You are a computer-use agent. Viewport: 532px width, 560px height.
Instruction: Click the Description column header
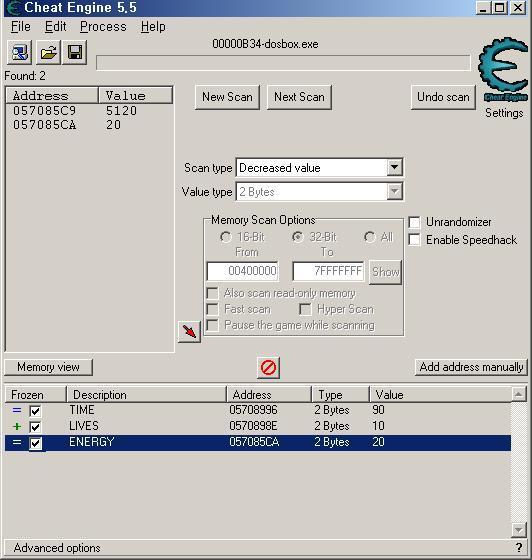coord(146,395)
